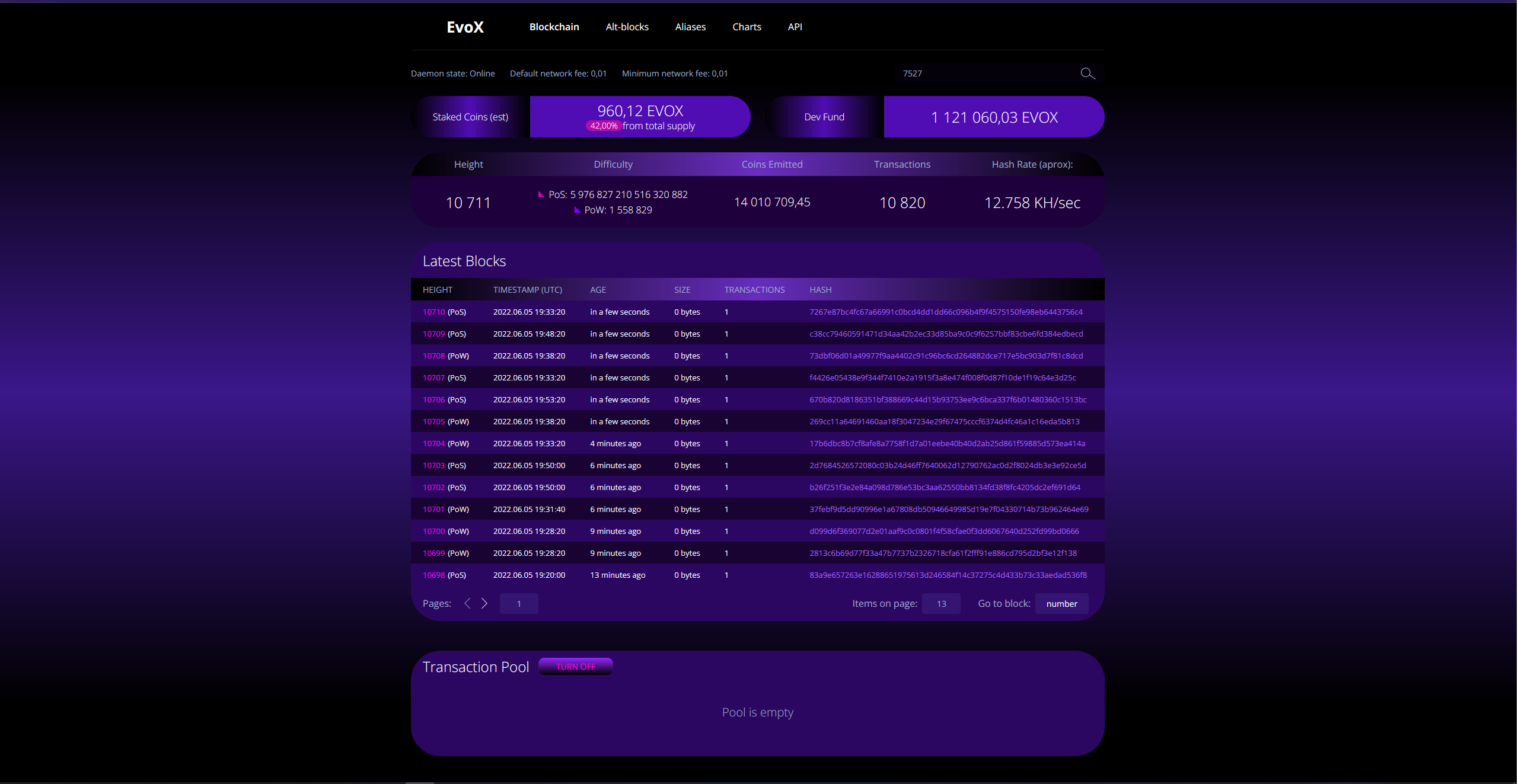Viewport: 1518px width, 784px height.
Task: Go to next page arrow
Action: coord(484,603)
